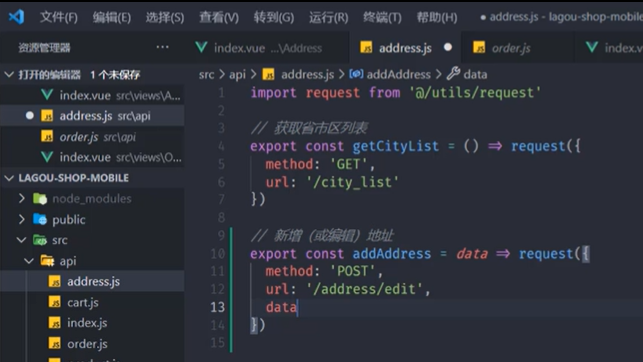Screen dimensions: 643x362
Task: Click line number 13 in gutter
Action: pos(217,307)
